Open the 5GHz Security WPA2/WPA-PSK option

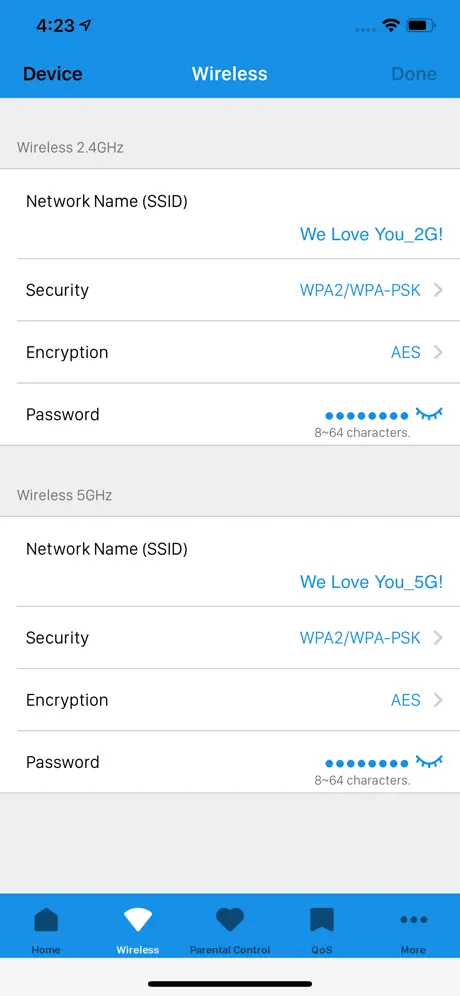click(360, 638)
